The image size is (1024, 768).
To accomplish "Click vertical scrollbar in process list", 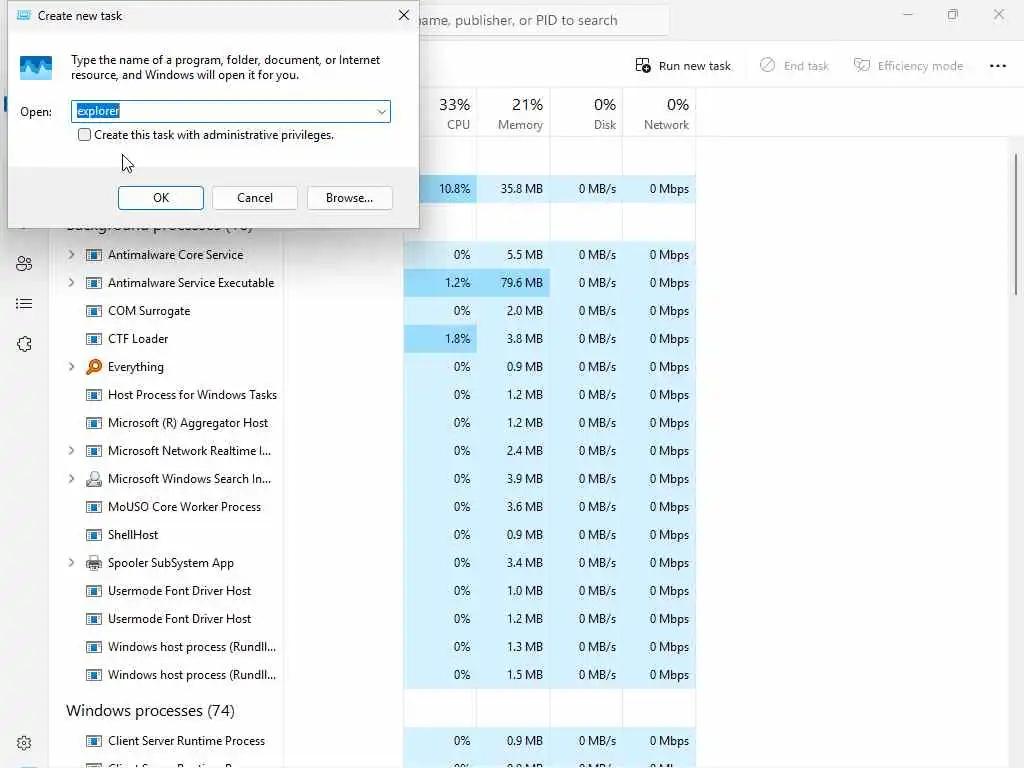I will [1016, 224].
